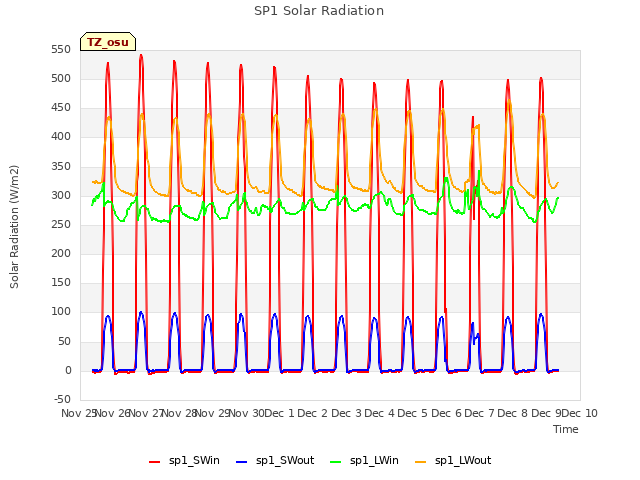
Task: Click the 150 y-axis tick label
Action: [x=61, y=282]
